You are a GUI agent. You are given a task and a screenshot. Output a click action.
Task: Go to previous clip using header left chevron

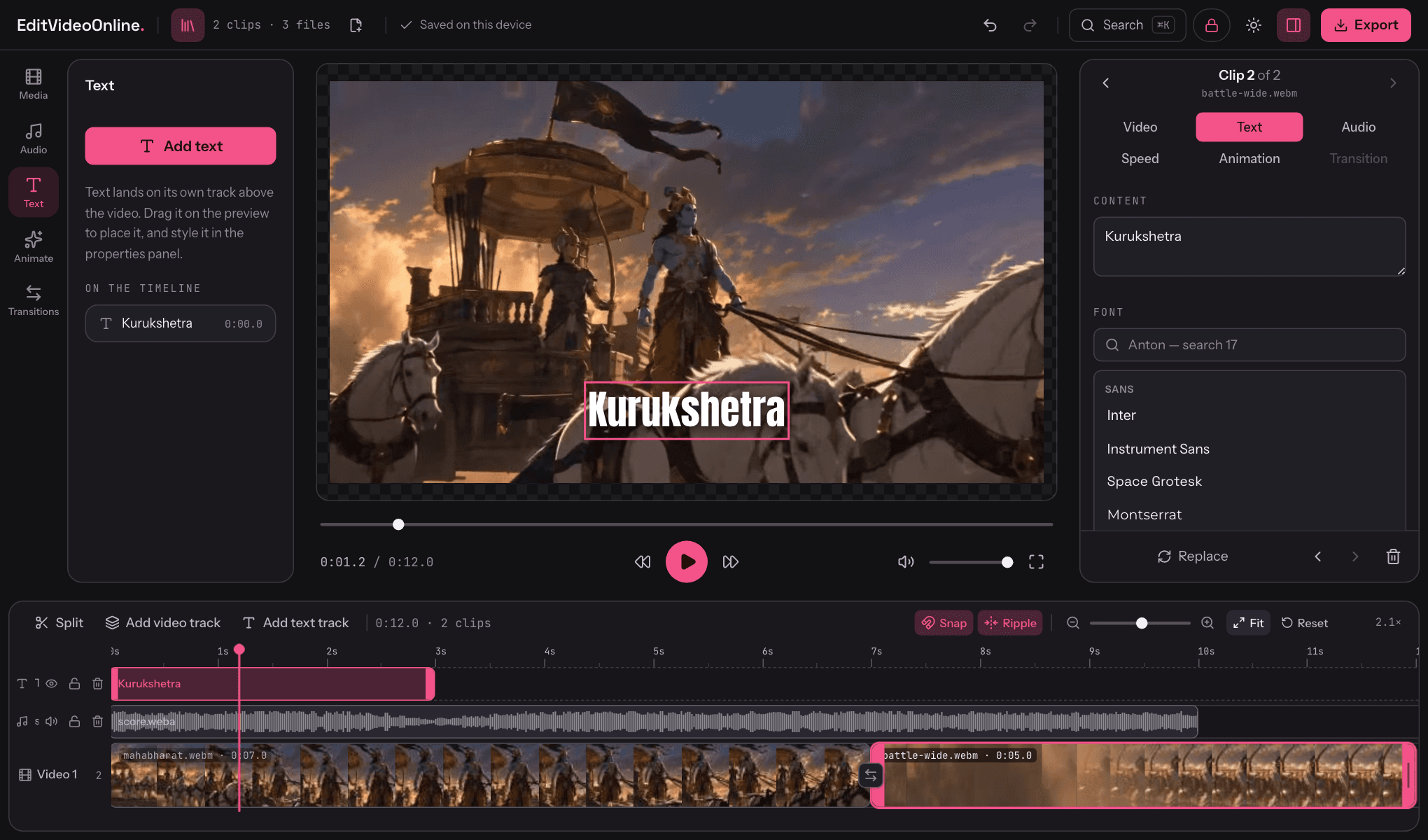(1106, 83)
